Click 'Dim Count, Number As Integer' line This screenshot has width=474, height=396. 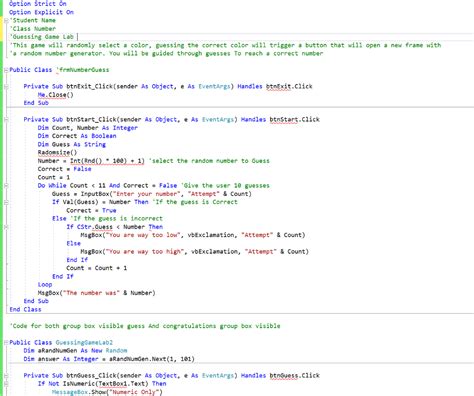click(88, 128)
